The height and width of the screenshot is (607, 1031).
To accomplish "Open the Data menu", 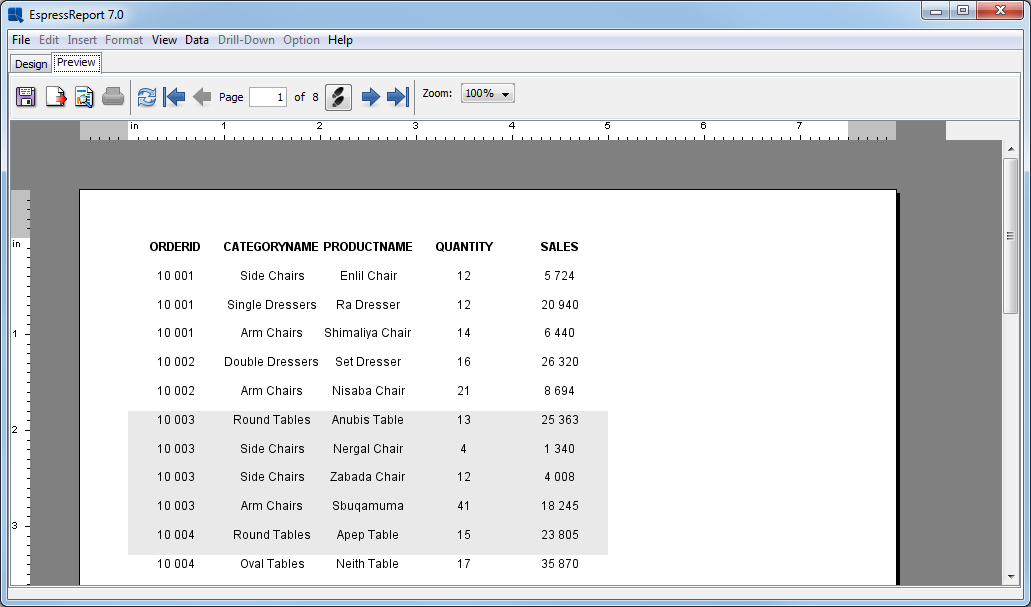I will [x=197, y=40].
